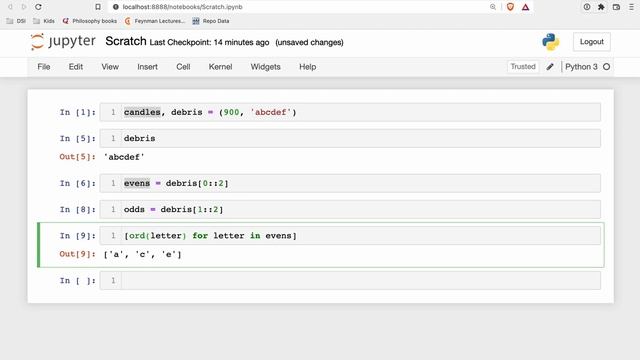Viewport: 640px width, 360px height.
Task: Open the Feynman Lectures bookmark
Action: [x=155, y=21]
